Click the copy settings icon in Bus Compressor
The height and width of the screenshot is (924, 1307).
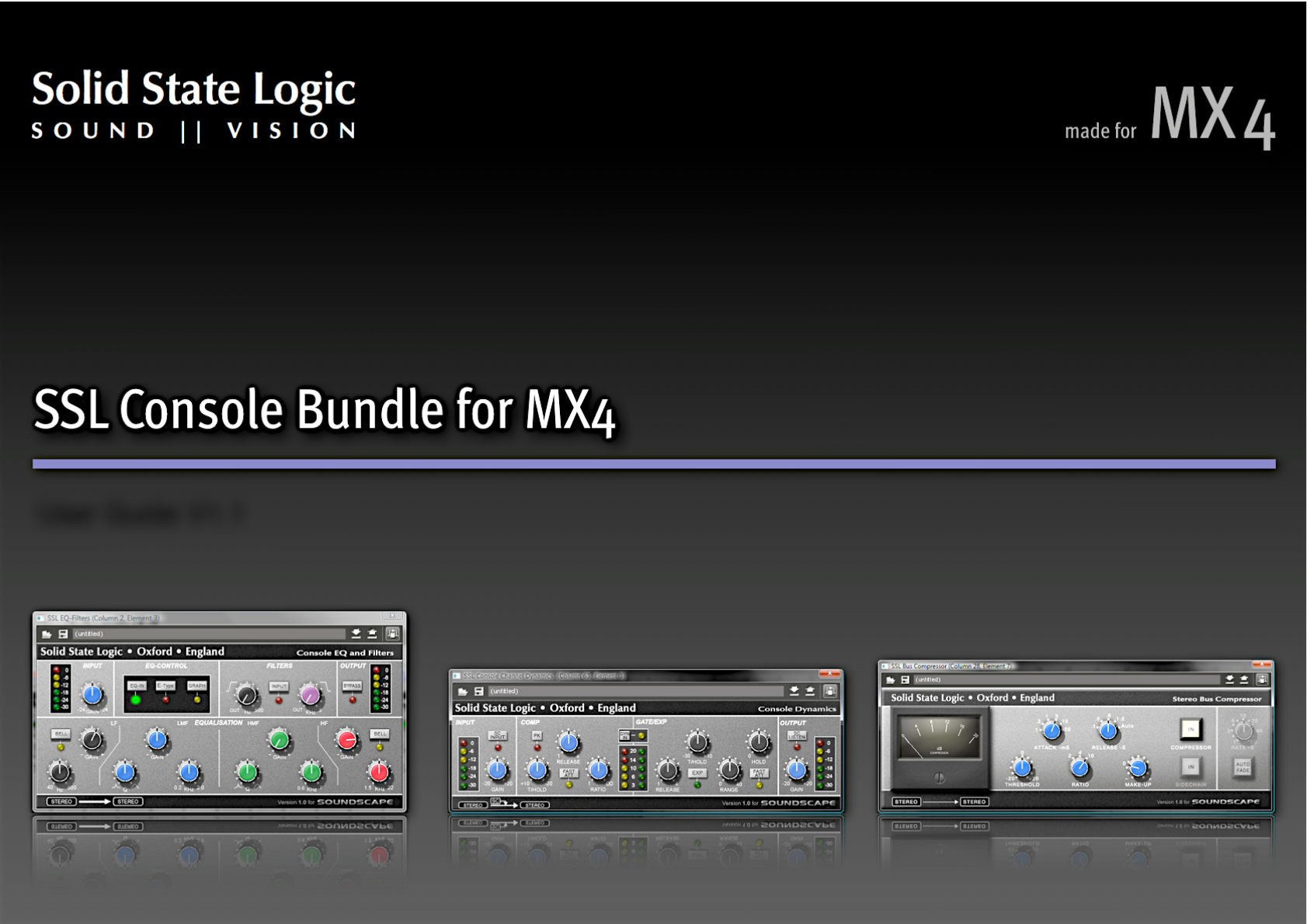coord(1263,679)
